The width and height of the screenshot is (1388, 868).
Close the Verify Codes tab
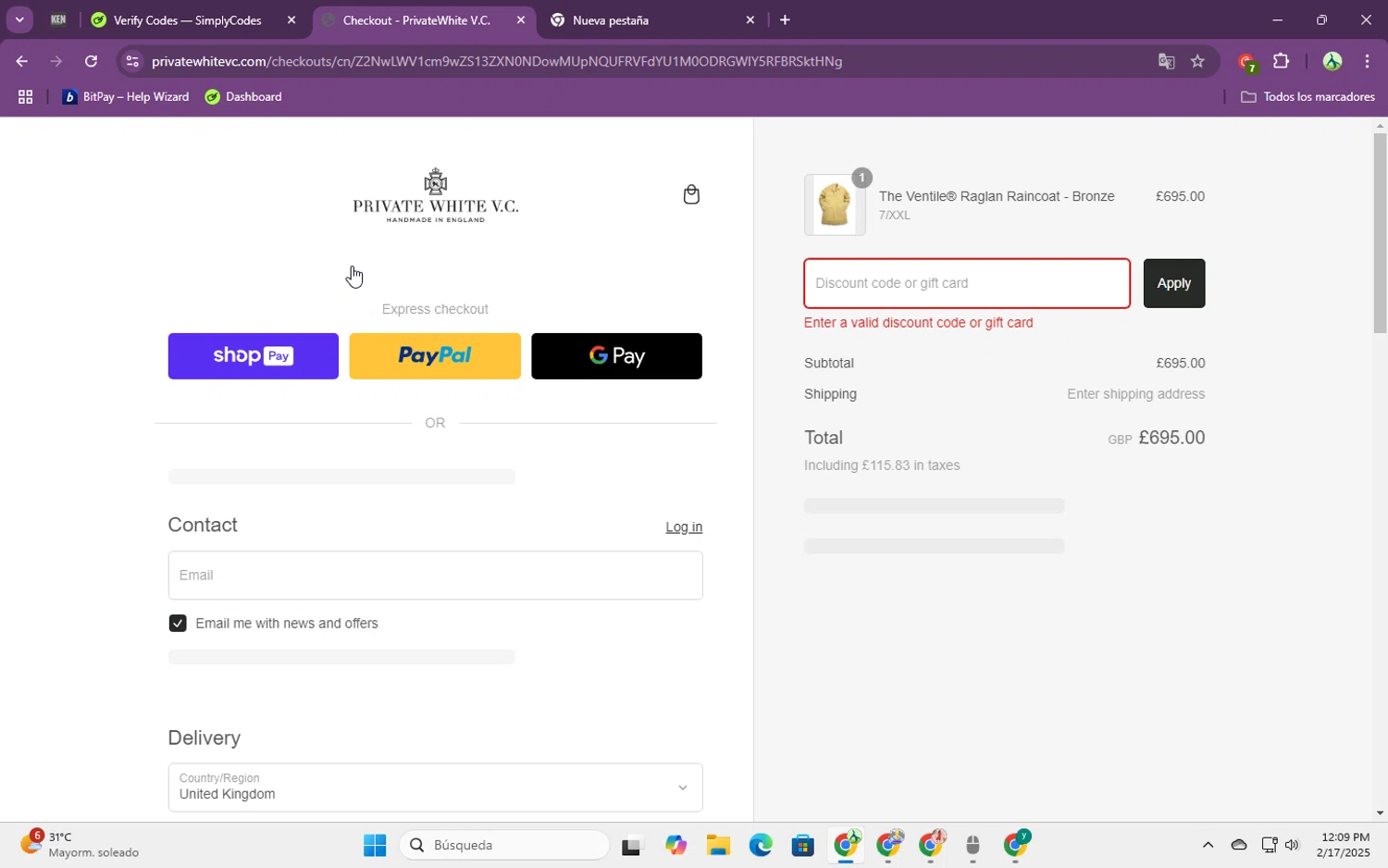(291, 20)
